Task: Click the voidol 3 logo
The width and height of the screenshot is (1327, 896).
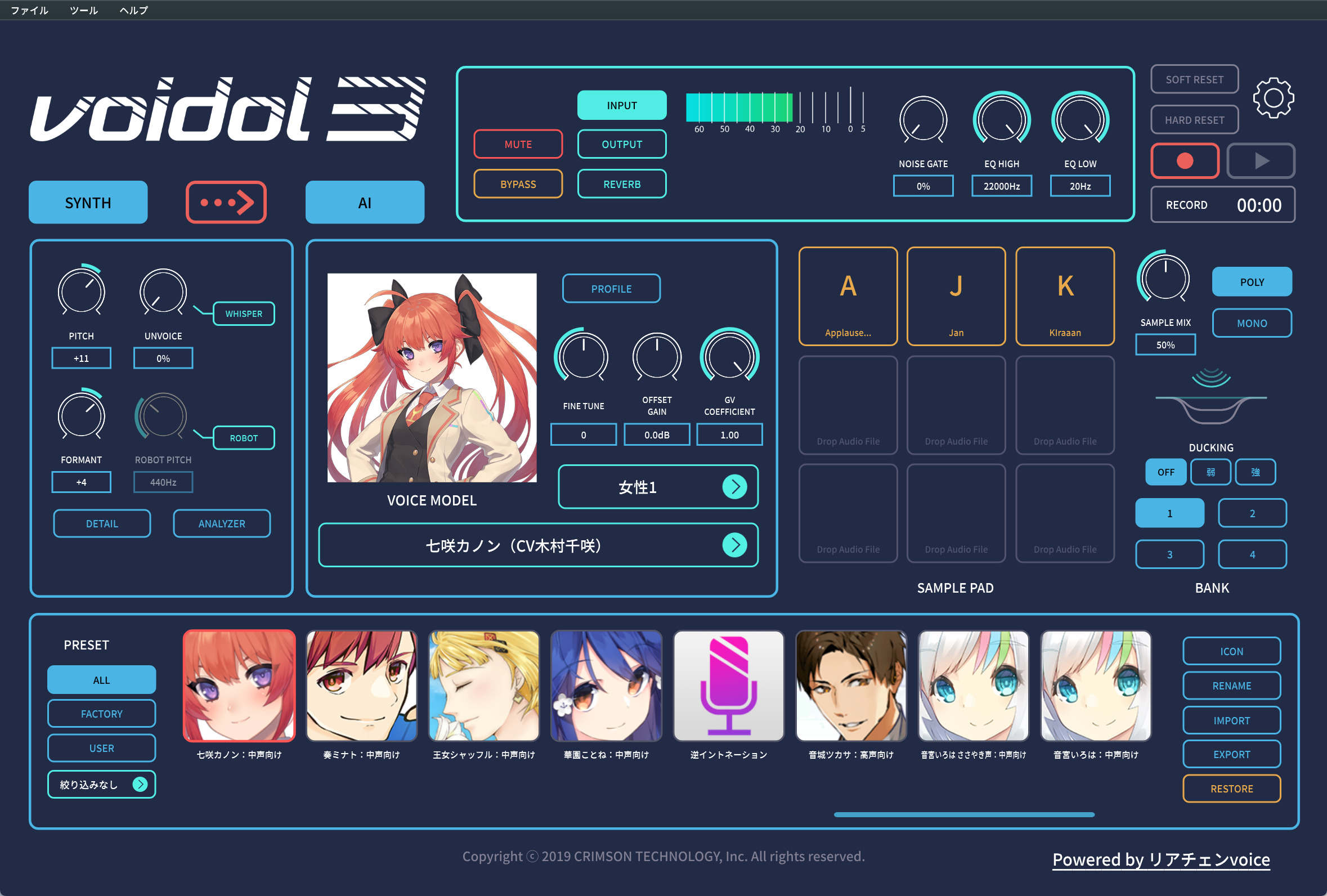Action: (228, 109)
